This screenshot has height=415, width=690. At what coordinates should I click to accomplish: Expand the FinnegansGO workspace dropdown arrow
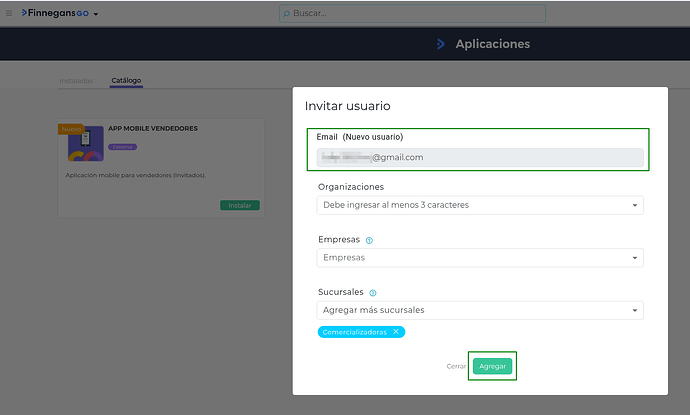point(96,14)
